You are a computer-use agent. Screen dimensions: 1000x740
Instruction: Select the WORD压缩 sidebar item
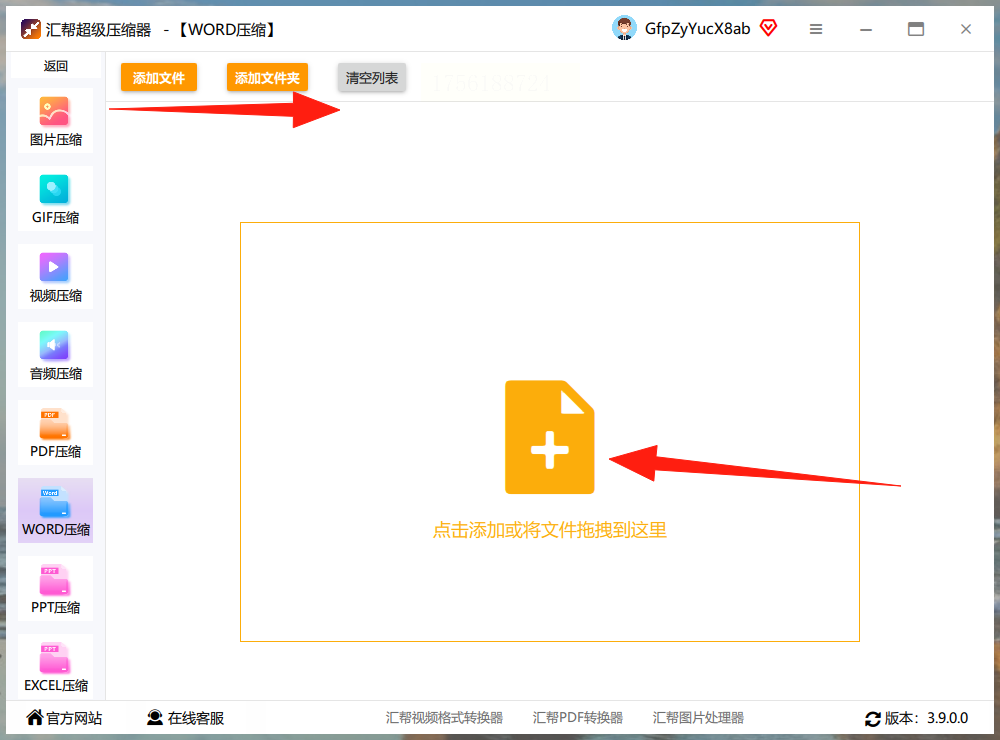pos(55,511)
